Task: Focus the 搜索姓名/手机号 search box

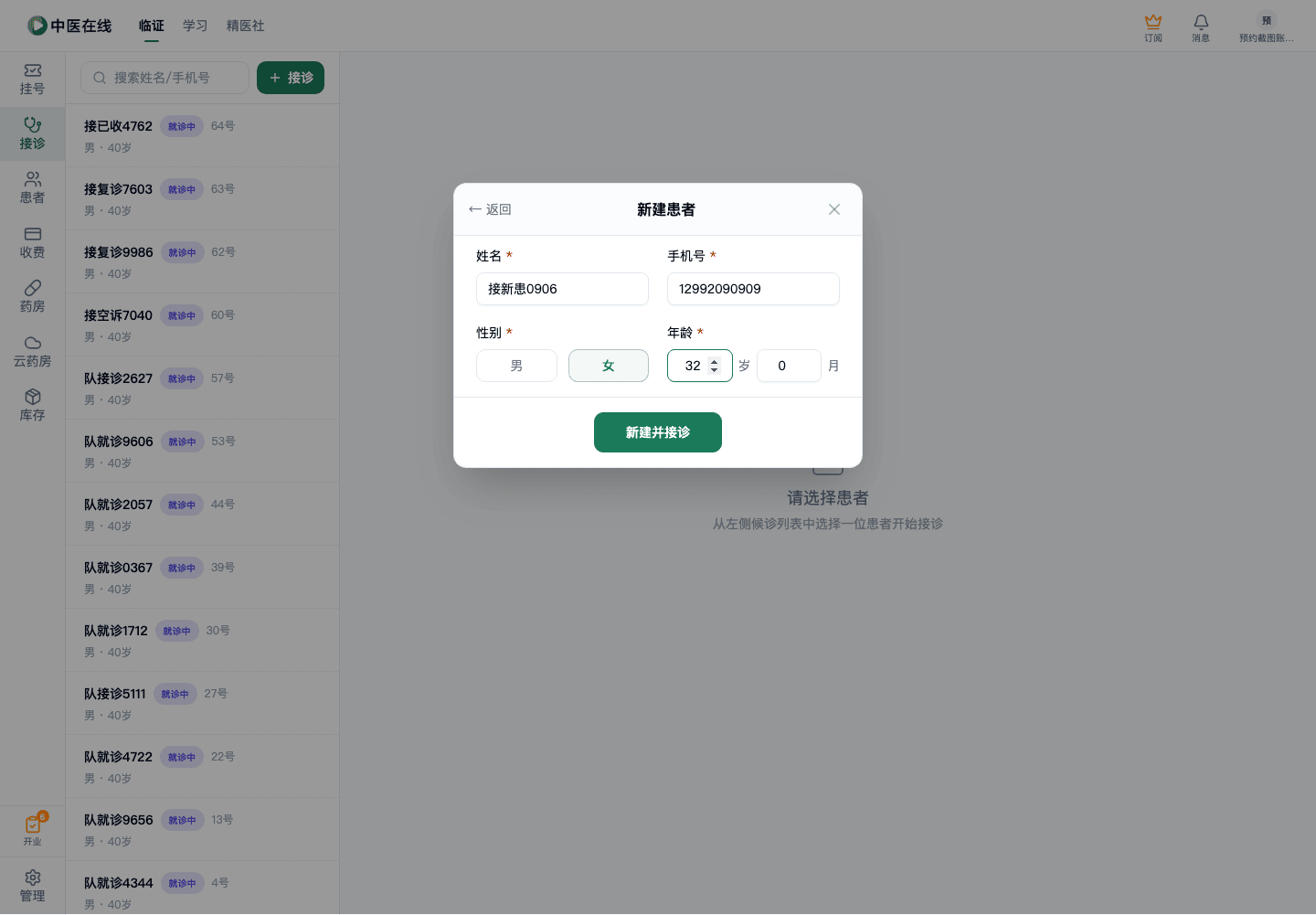Action: [x=164, y=78]
